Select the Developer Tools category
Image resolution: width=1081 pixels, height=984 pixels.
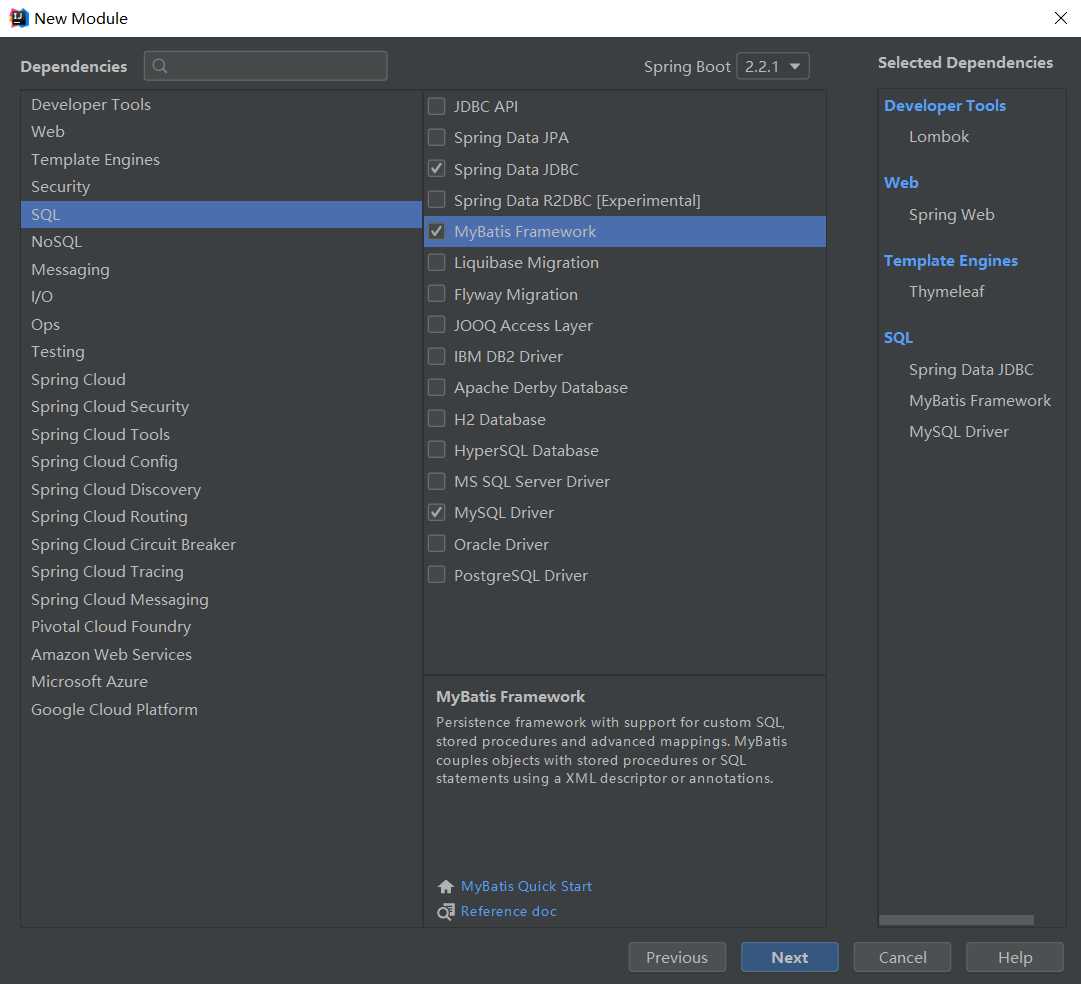click(x=91, y=105)
